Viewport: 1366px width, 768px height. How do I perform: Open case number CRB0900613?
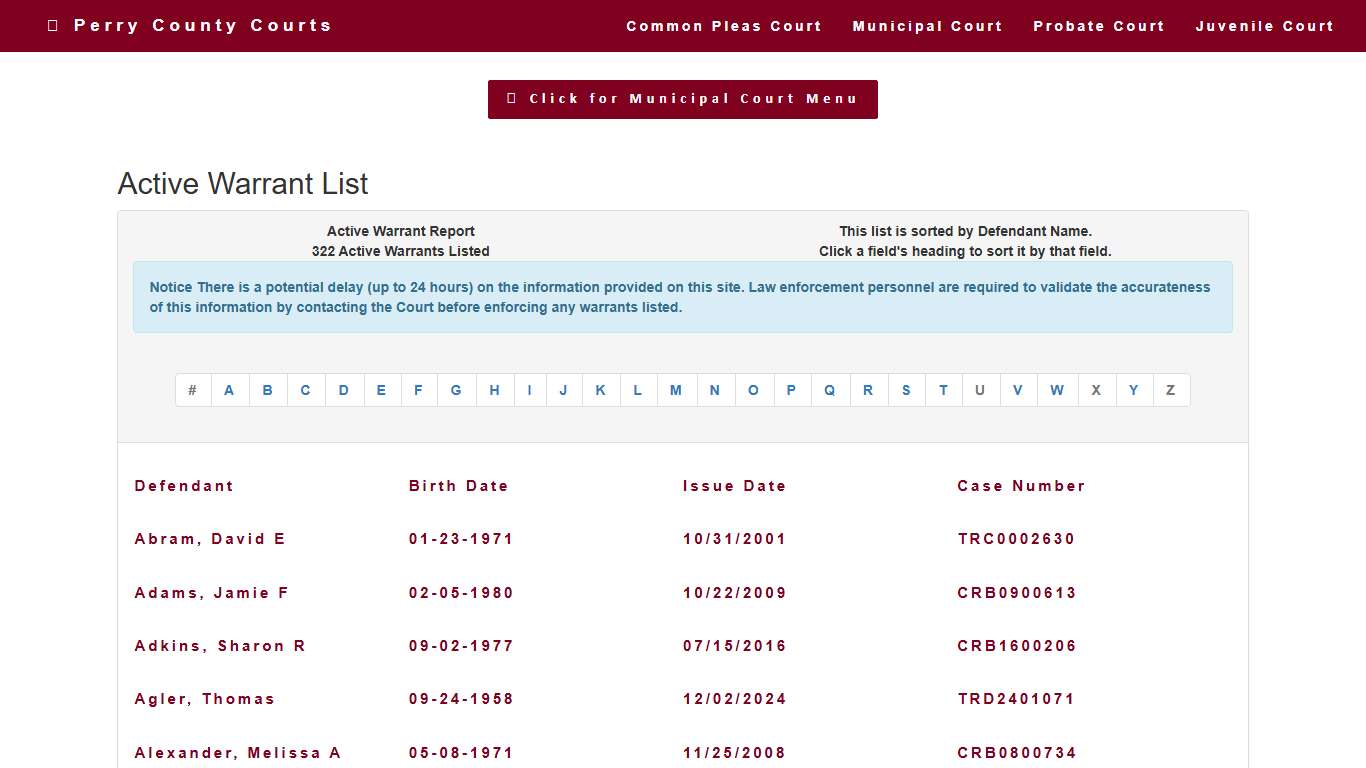(x=1017, y=593)
